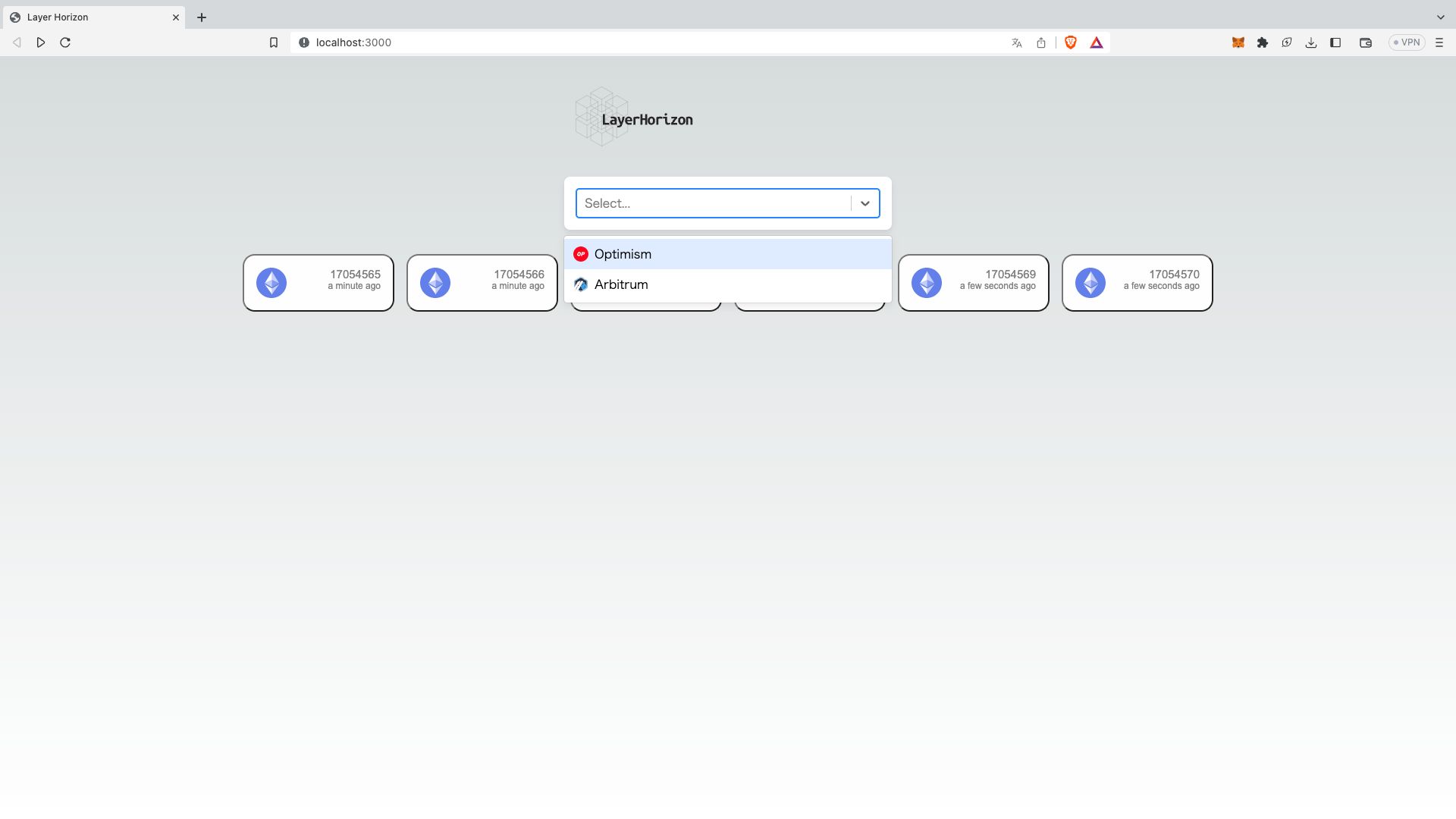Close the Layer Horizon tab
Image resolution: width=1456 pixels, height=819 pixels.
point(176,17)
